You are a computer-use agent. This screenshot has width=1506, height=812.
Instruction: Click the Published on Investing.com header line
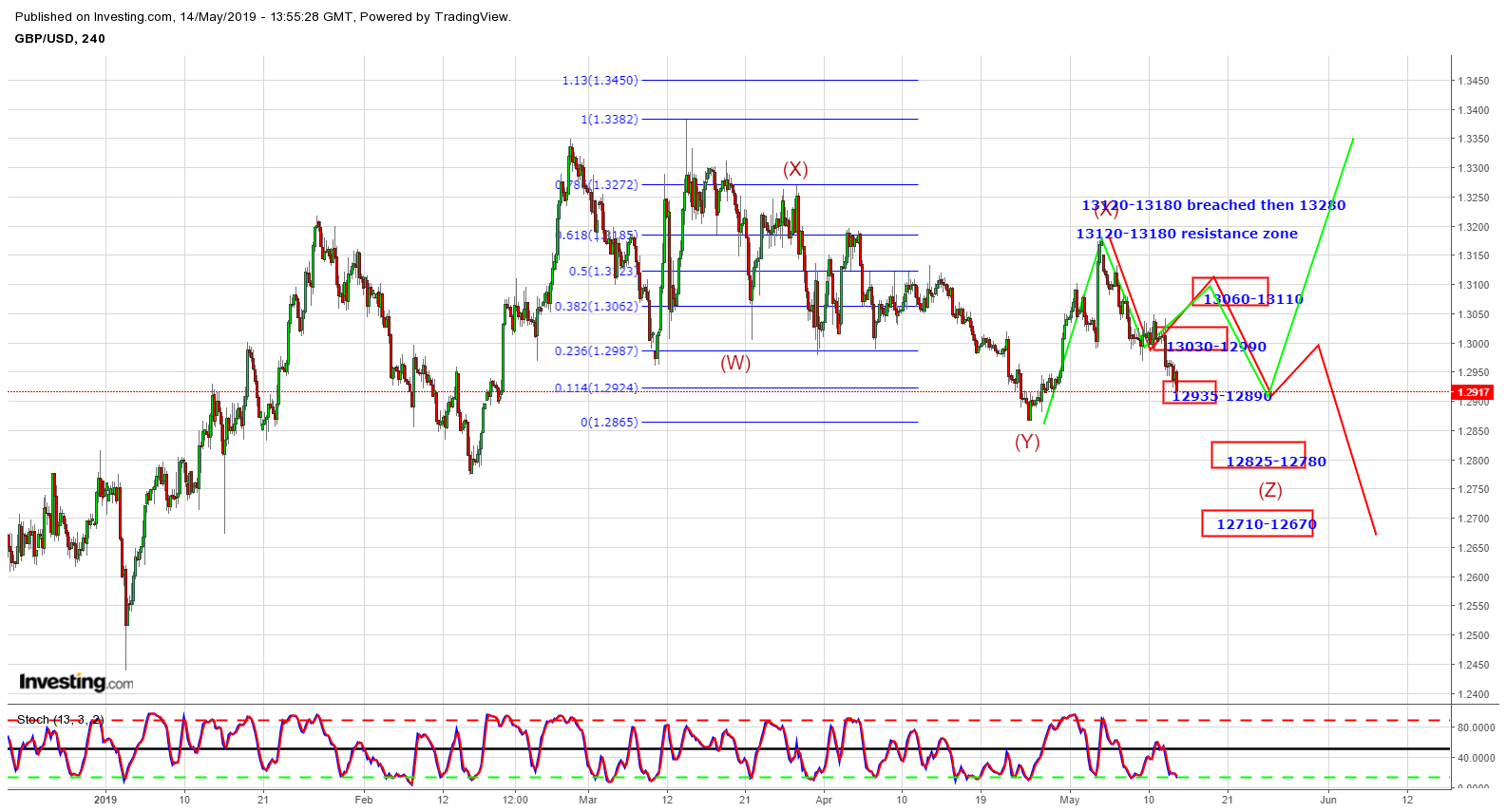point(263,17)
